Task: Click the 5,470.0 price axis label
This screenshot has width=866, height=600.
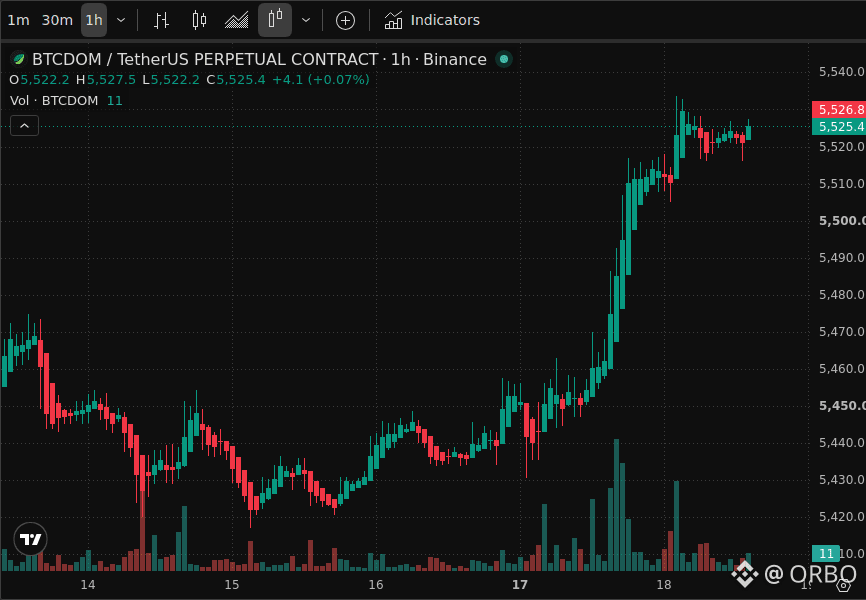Action: tap(842, 331)
